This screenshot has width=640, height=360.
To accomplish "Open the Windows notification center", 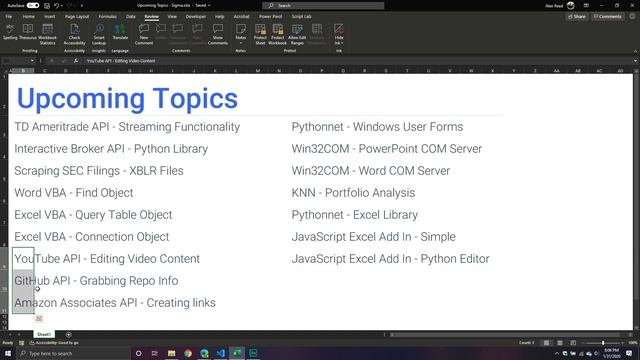I will [629, 353].
